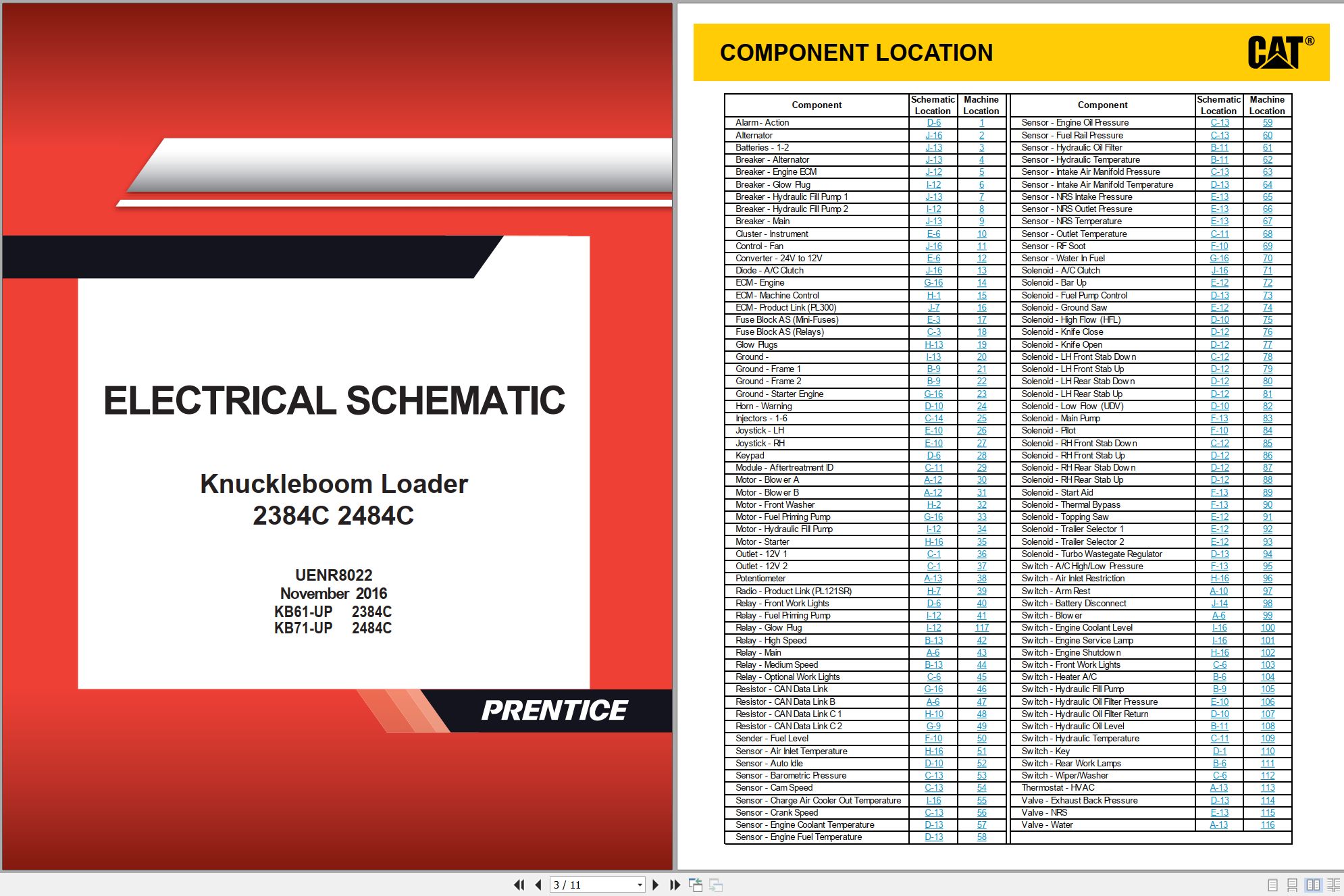Open machine location 28 for Keypad
1344x896 pixels.
coord(981,455)
